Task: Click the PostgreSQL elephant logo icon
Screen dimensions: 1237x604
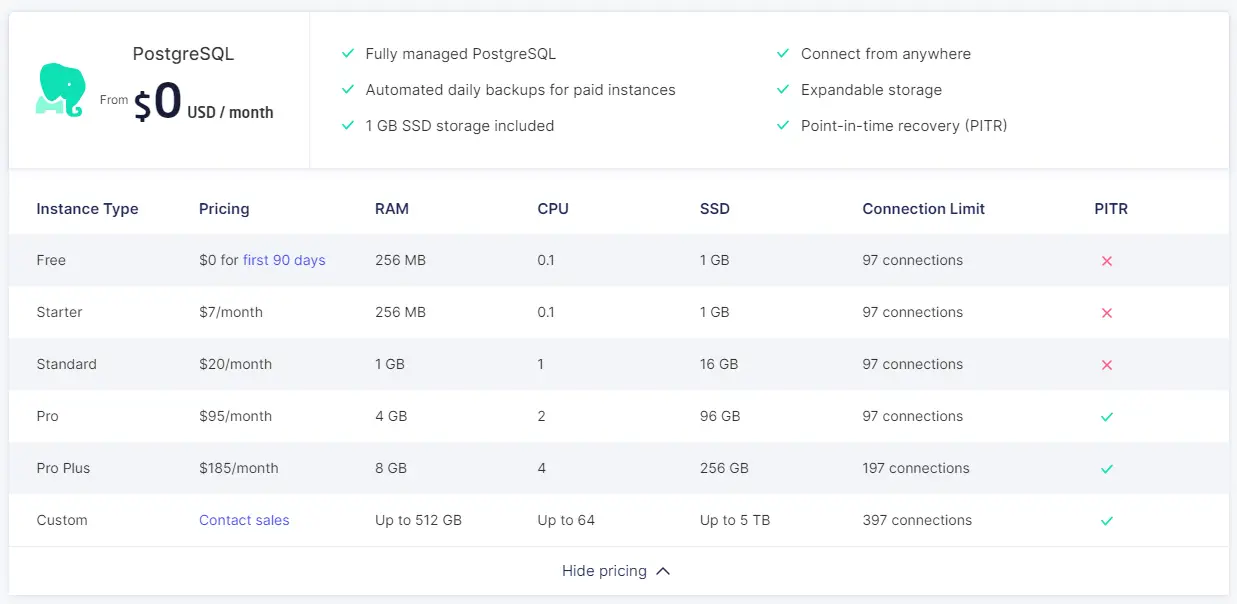Action: click(x=60, y=91)
